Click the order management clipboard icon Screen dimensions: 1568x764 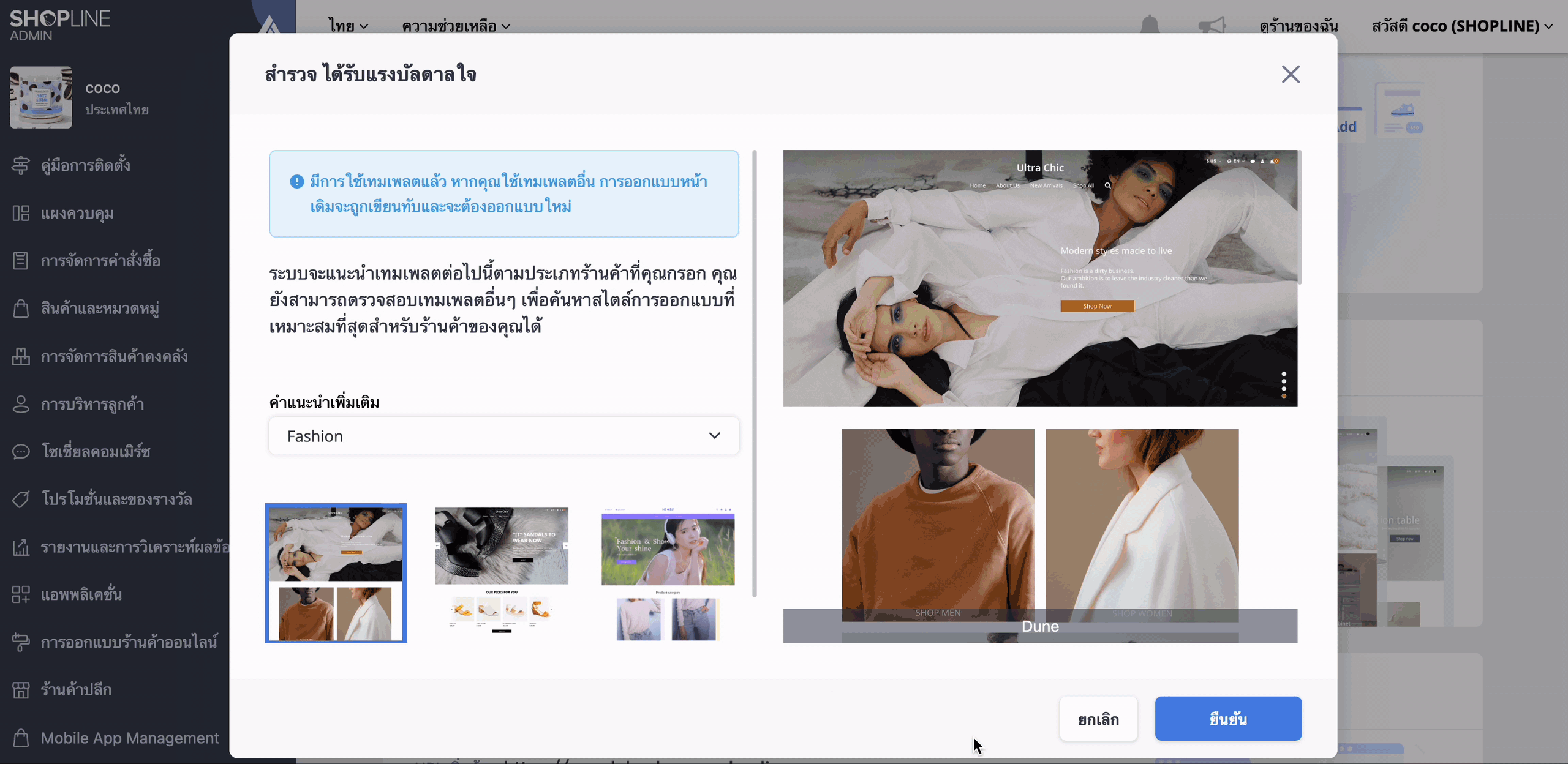tap(21, 261)
